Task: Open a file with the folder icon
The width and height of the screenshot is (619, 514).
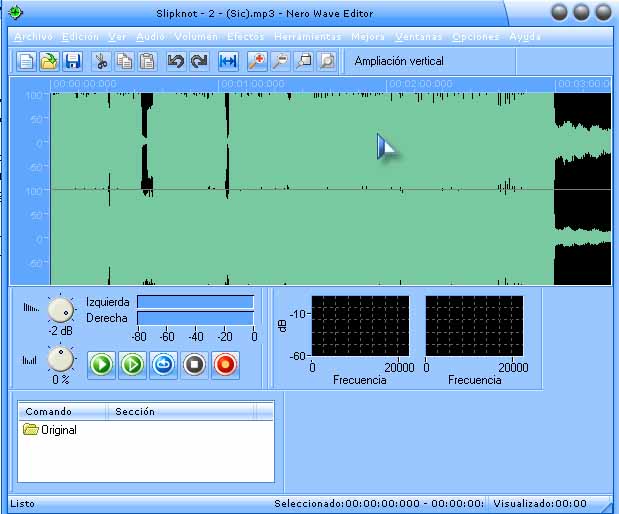Action: pos(49,62)
